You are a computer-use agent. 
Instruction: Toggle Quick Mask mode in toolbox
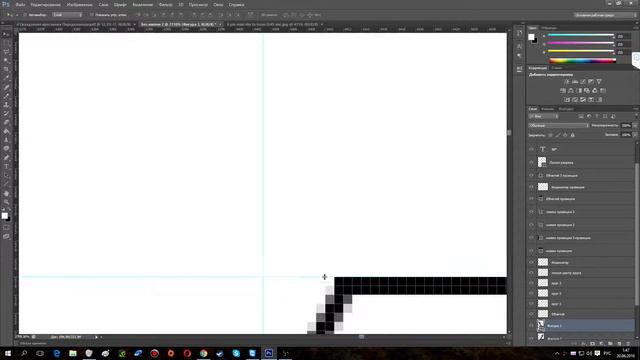click(x=6, y=228)
